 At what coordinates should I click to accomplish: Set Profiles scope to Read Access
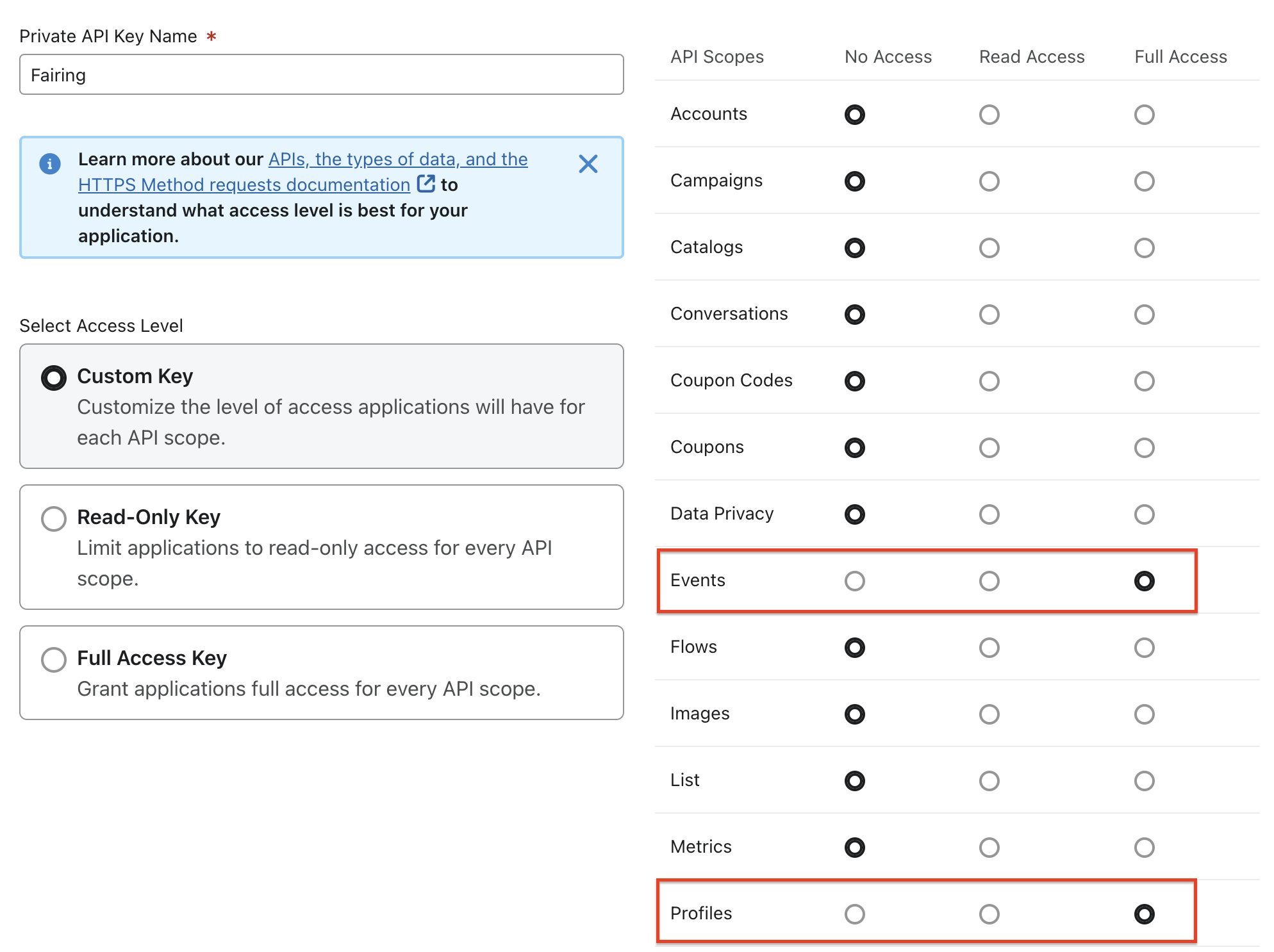[989, 914]
